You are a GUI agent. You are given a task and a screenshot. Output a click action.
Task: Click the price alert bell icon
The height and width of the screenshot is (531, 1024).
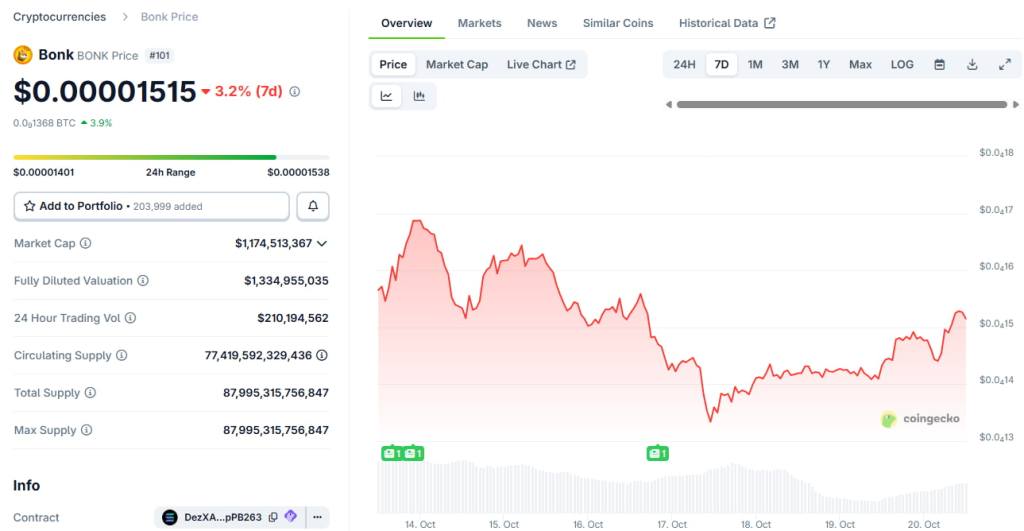(313, 206)
